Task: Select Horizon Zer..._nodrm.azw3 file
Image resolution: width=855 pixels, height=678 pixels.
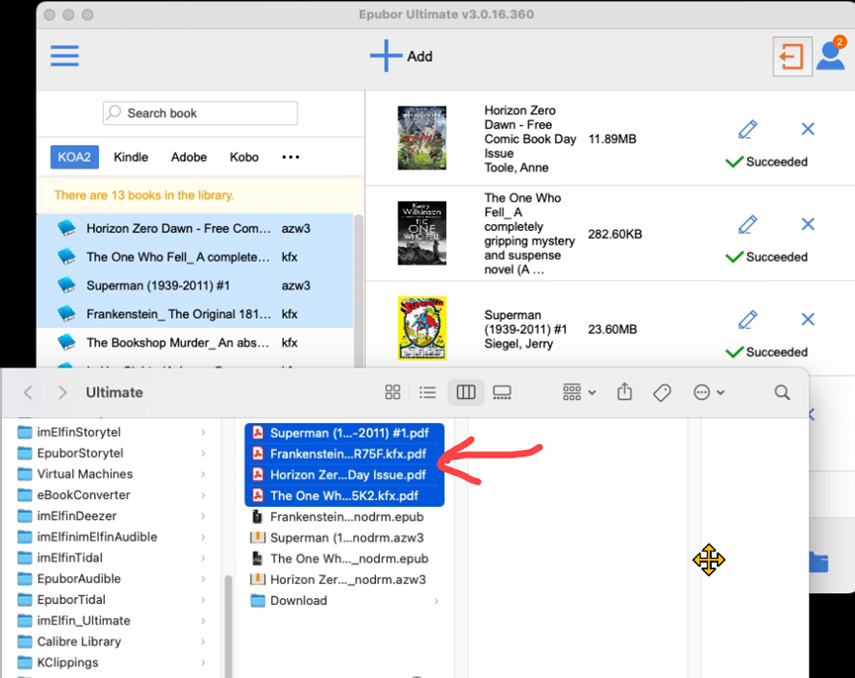Action: (345, 579)
